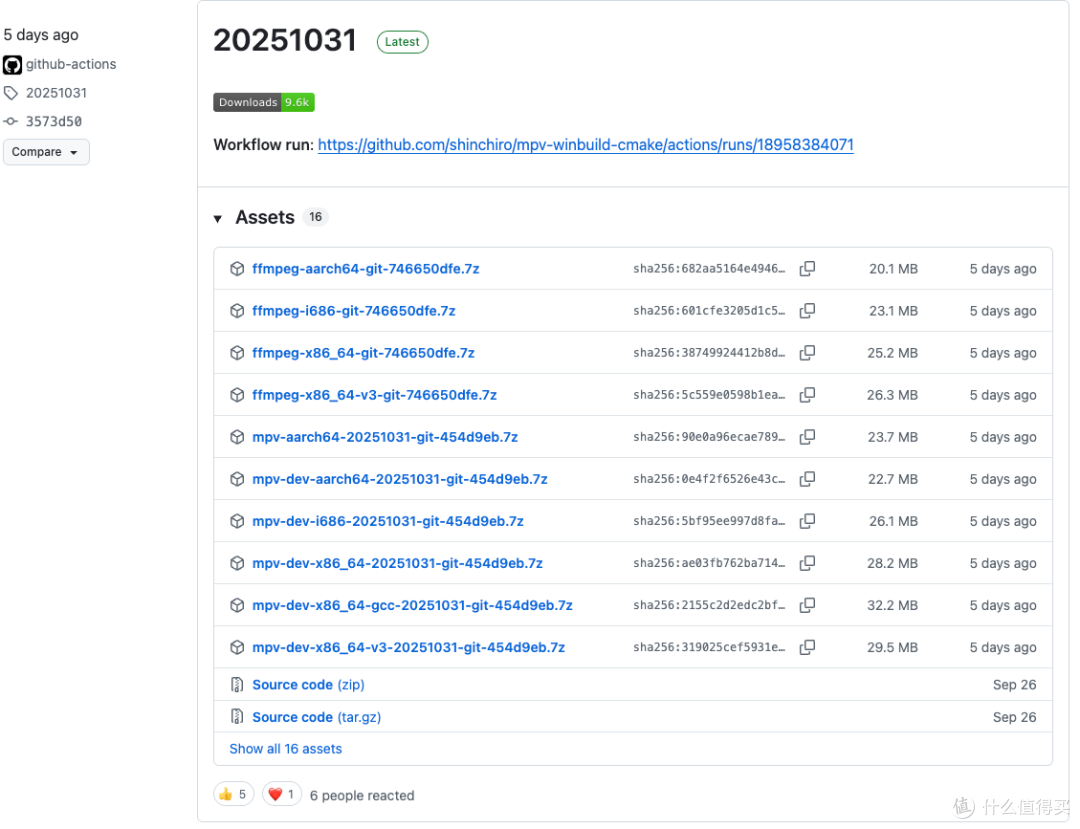1080x829 pixels.
Task: Click package icon beside mpv-dev-x86_64-20251031 file
Action: (x=237, y=563)
